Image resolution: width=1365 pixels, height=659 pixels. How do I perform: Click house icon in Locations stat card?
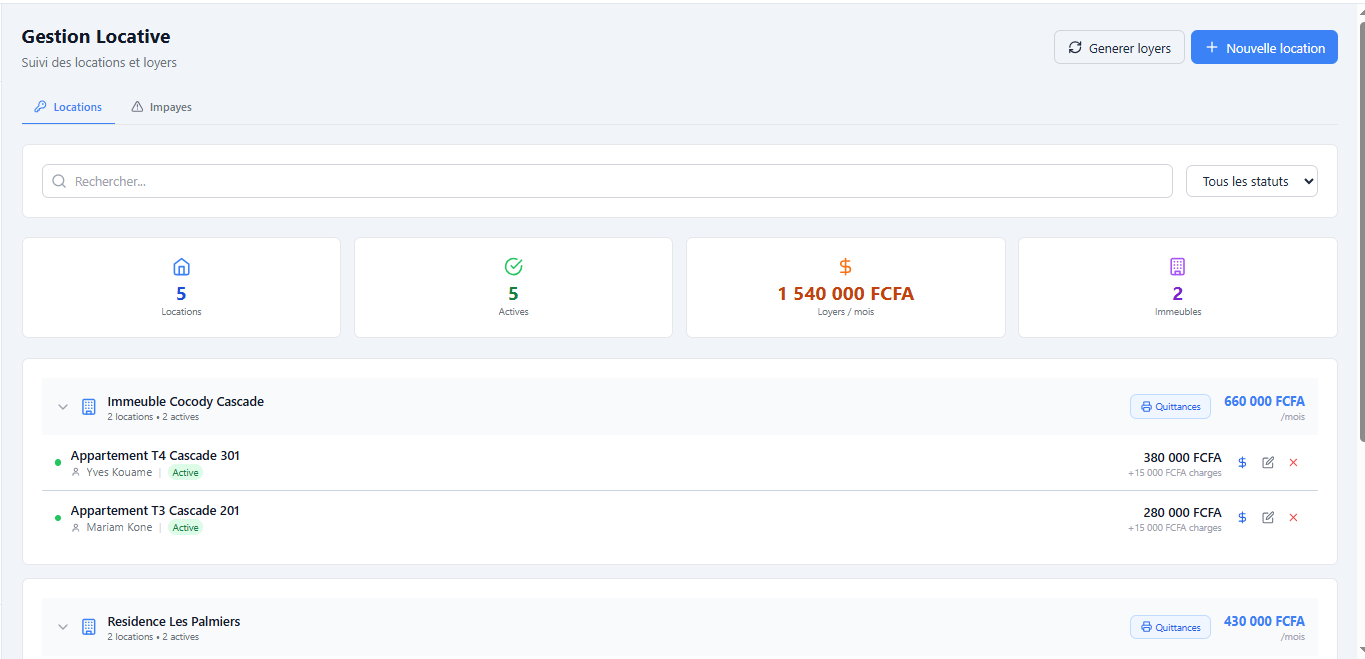[x=181, y=267]
